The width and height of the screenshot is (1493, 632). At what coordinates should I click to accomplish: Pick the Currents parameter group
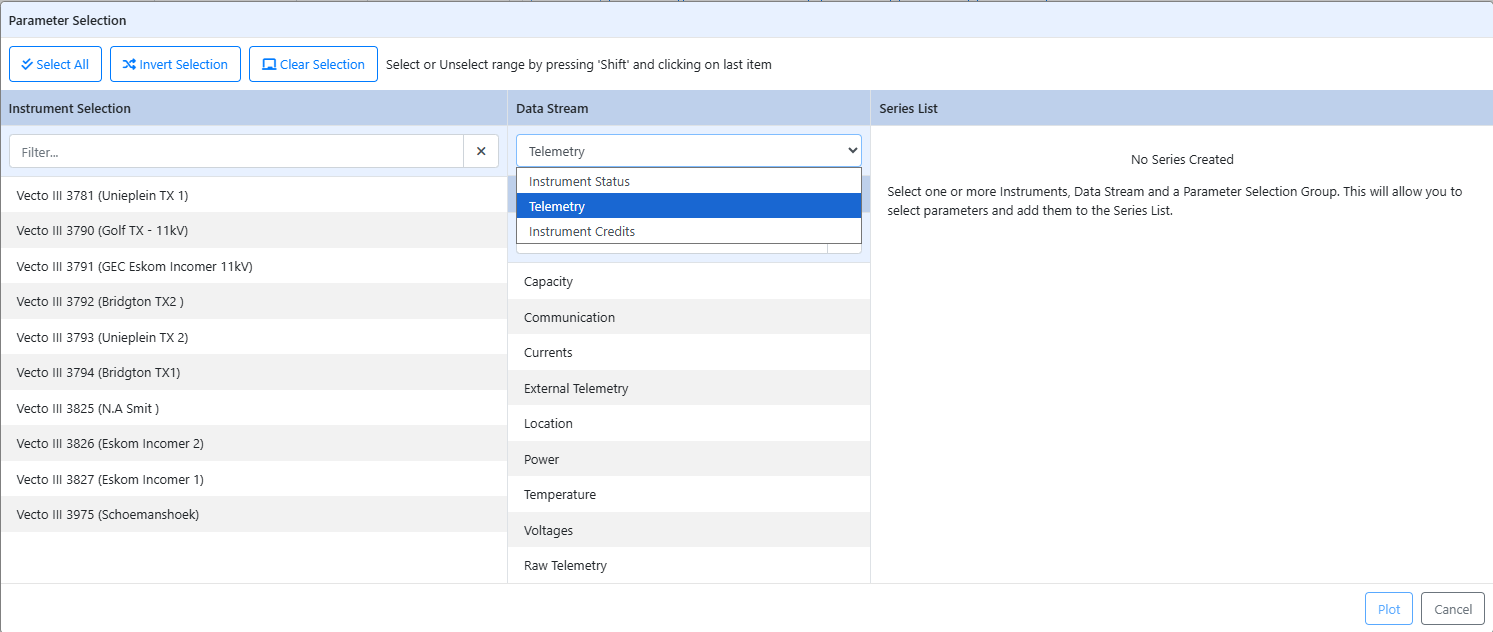(x=689, y=352)
